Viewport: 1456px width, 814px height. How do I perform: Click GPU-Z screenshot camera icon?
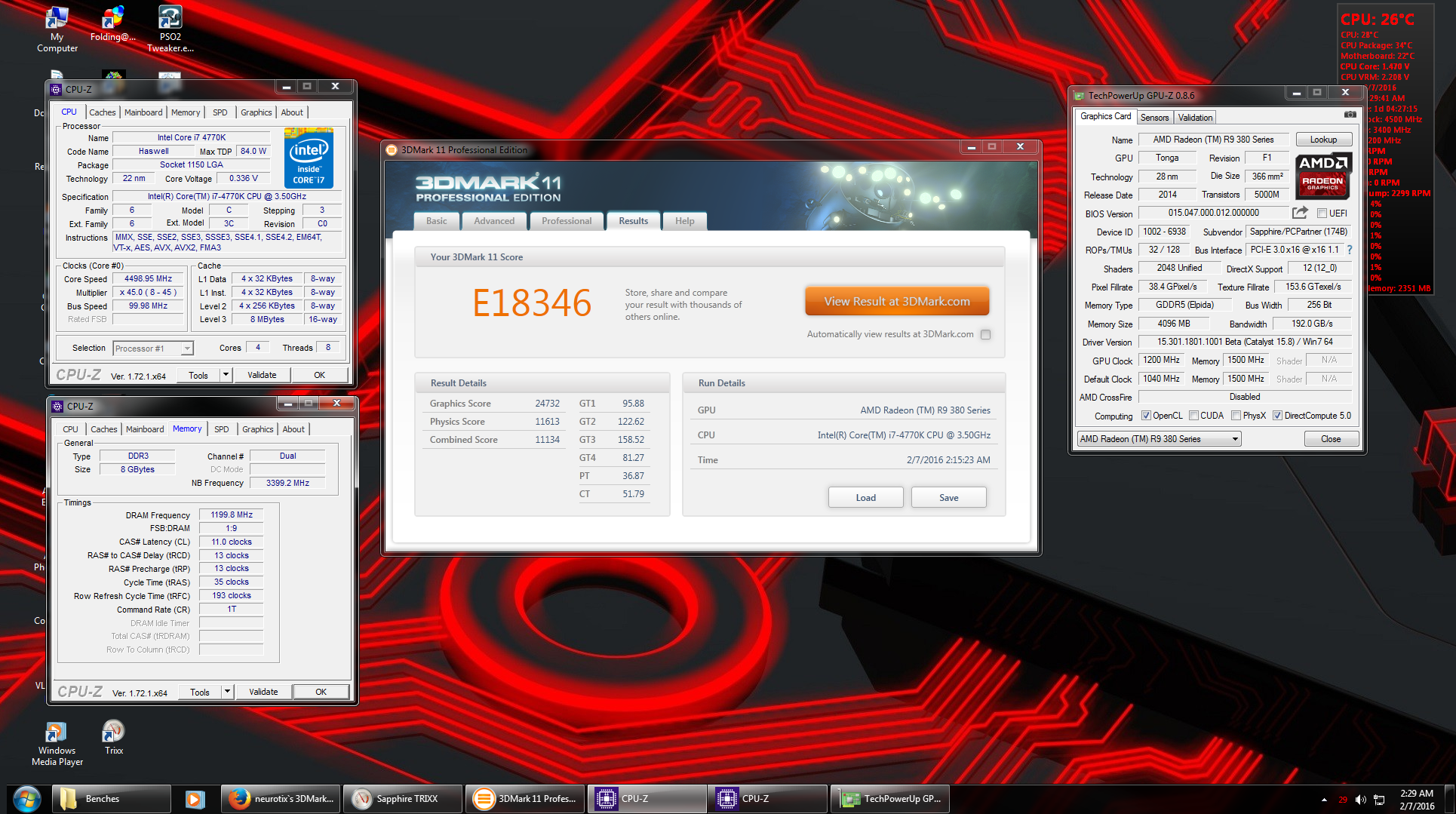(1350, 115)
